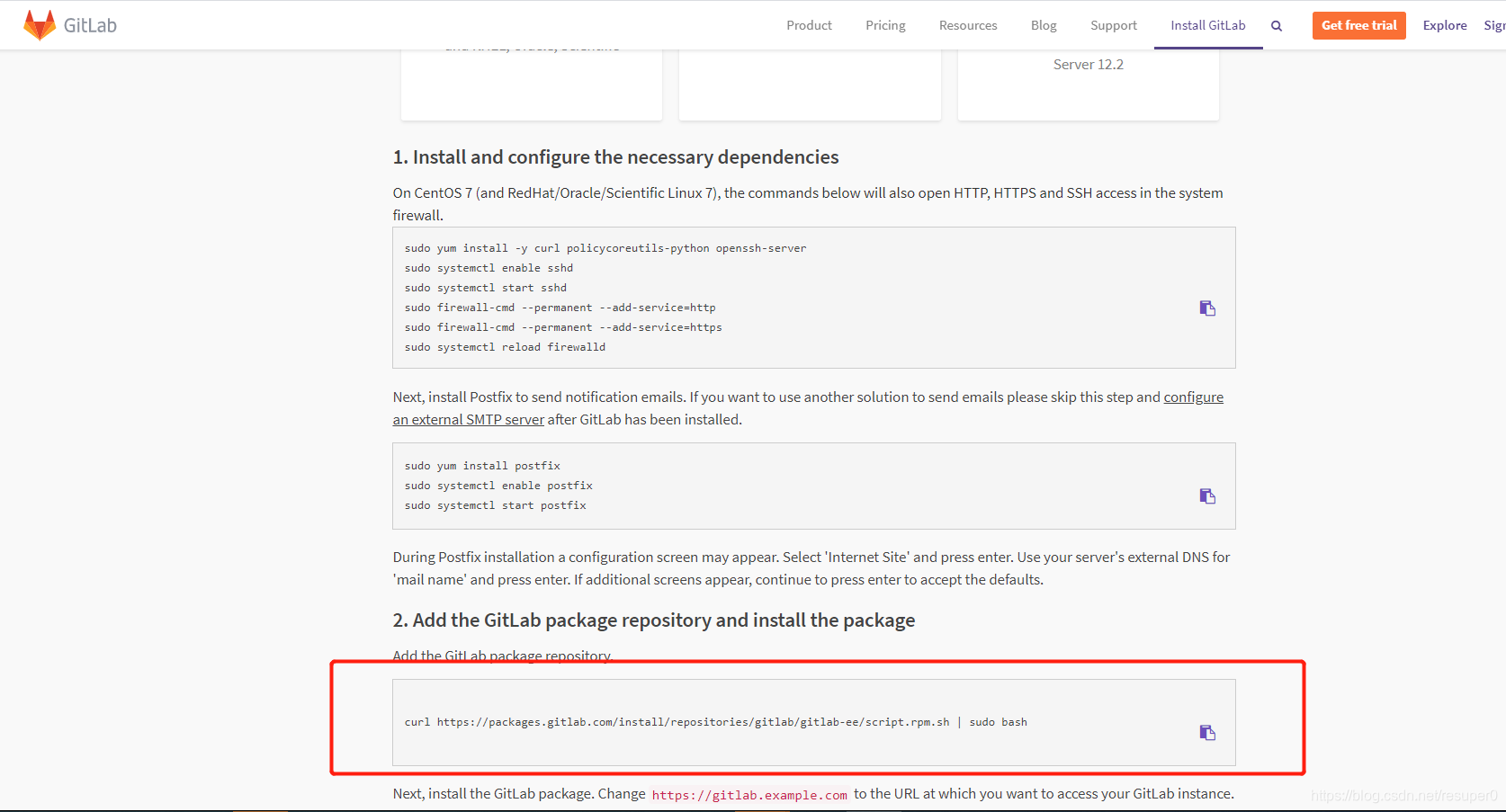Open the search magnifier icon

1276,26
